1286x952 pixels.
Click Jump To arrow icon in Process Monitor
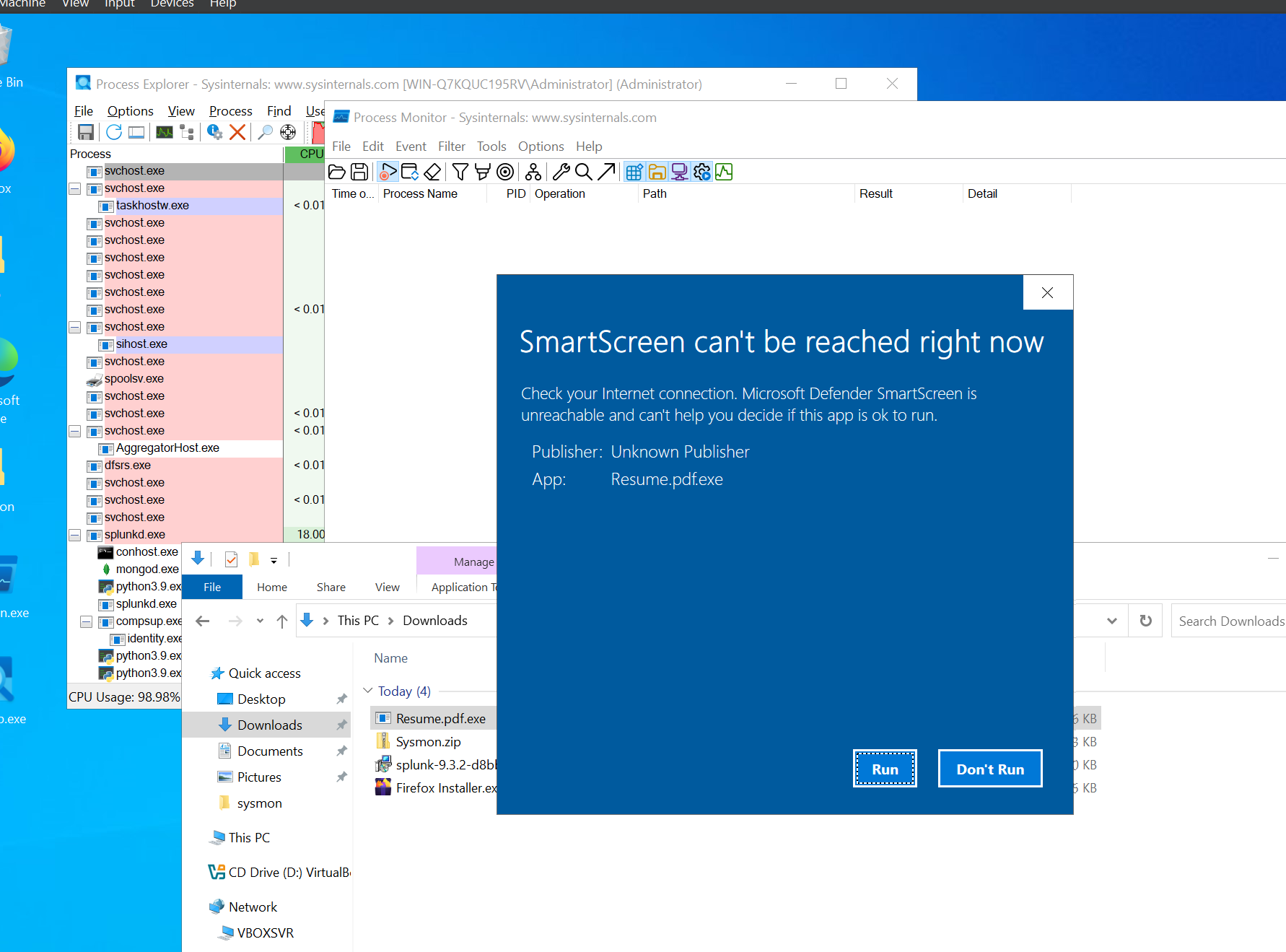click(606, 172)
